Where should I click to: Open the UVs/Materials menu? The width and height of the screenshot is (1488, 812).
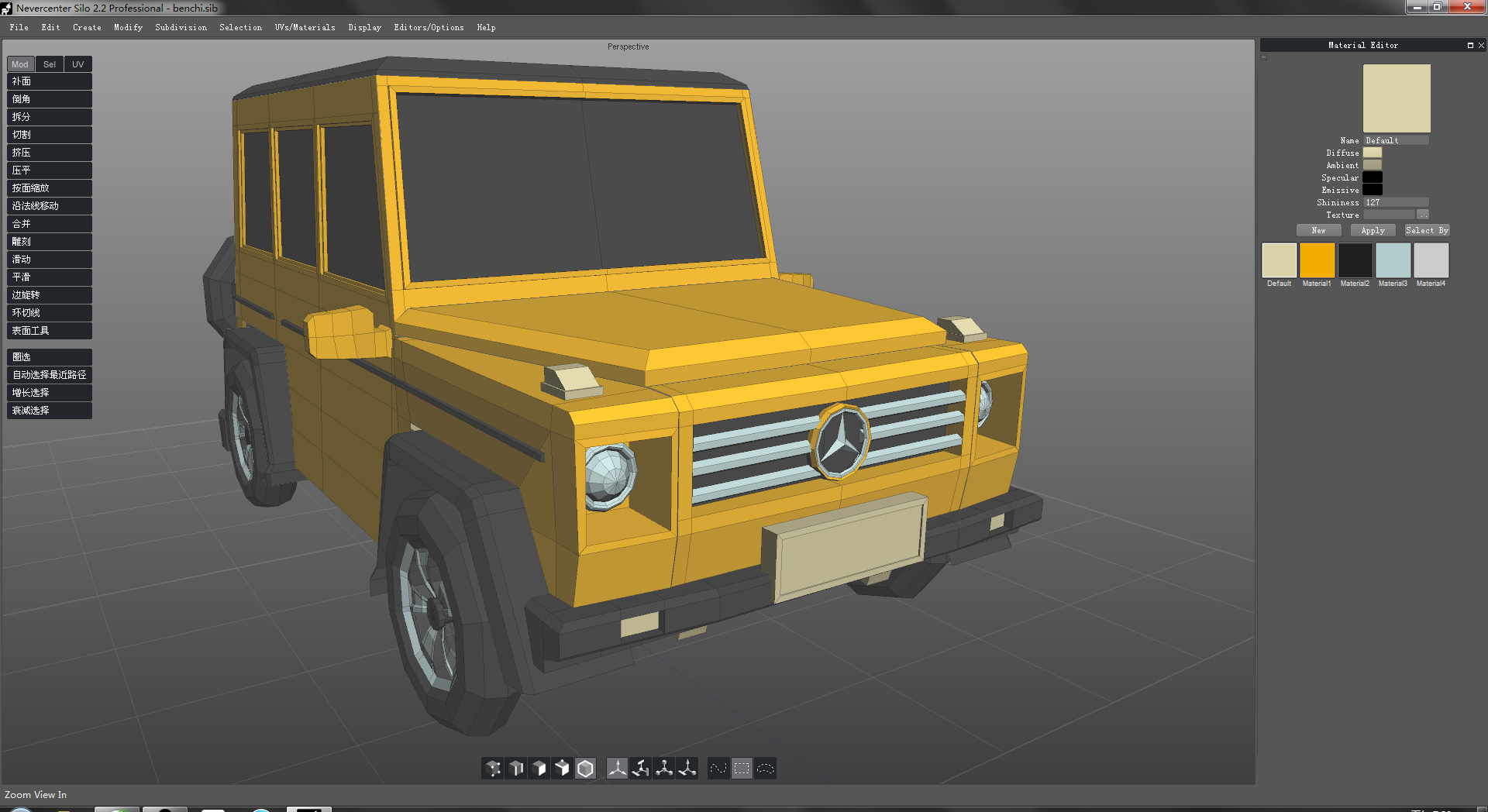point(305,27)
